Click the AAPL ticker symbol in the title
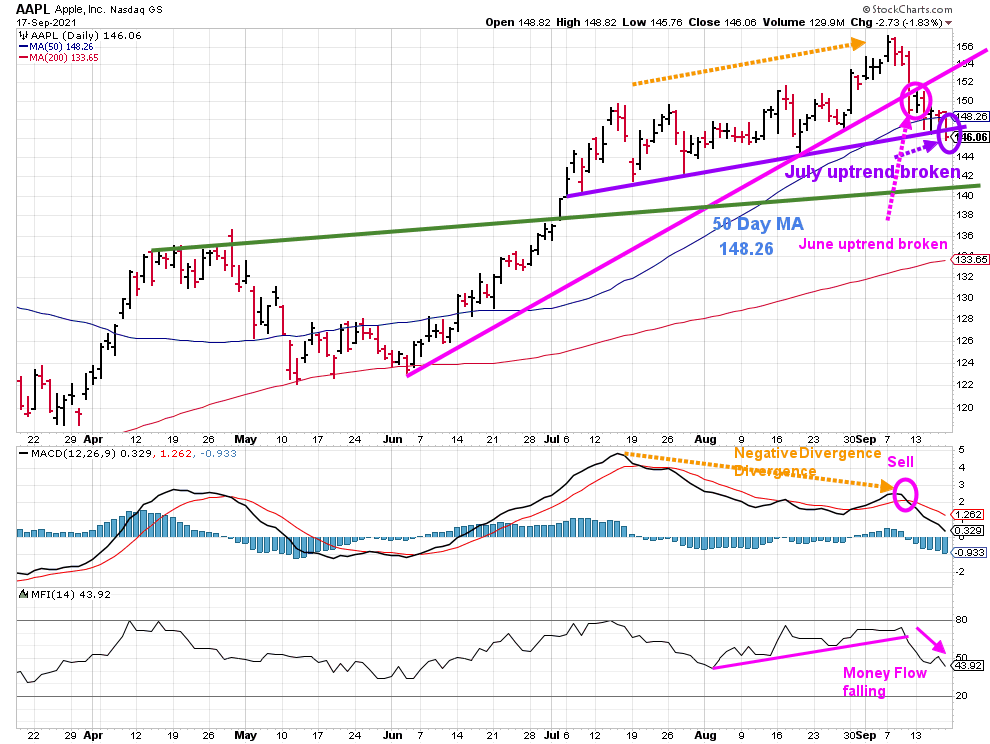 click(x=33, y=9)
